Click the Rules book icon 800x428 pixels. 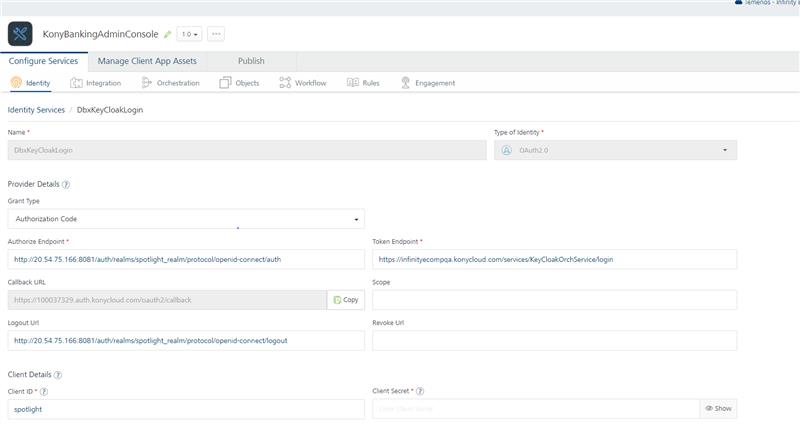(353, 82)
